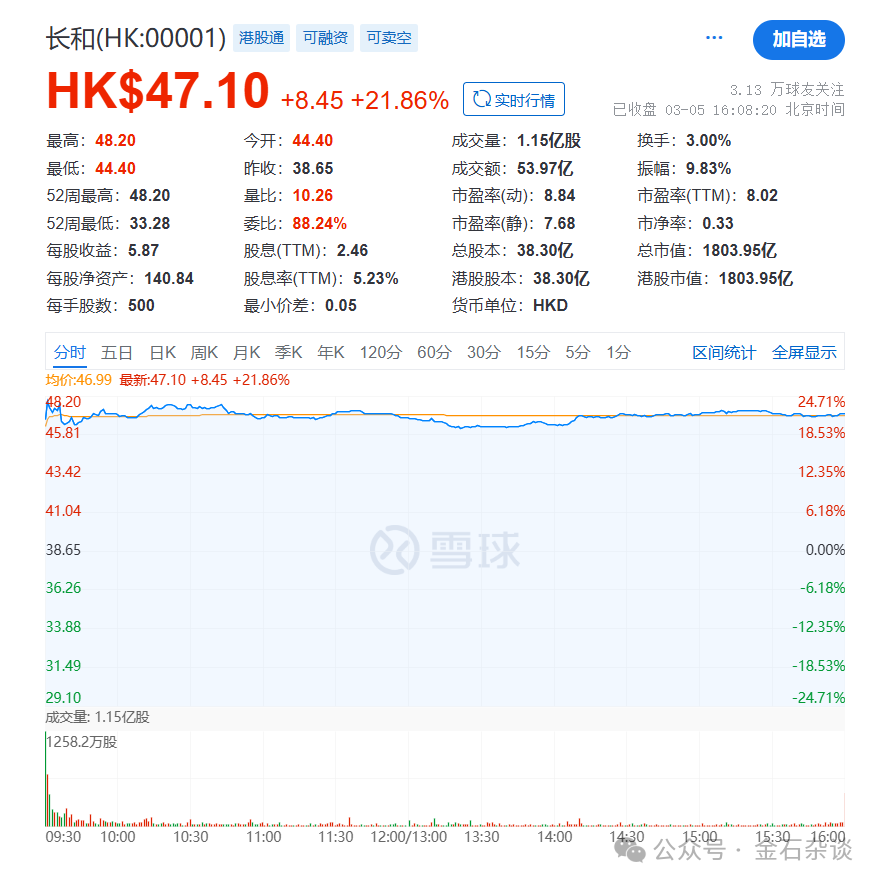Click the 可融资 tag
The width and height of the screenshot is (880, 884).
(x=325, y=38)
